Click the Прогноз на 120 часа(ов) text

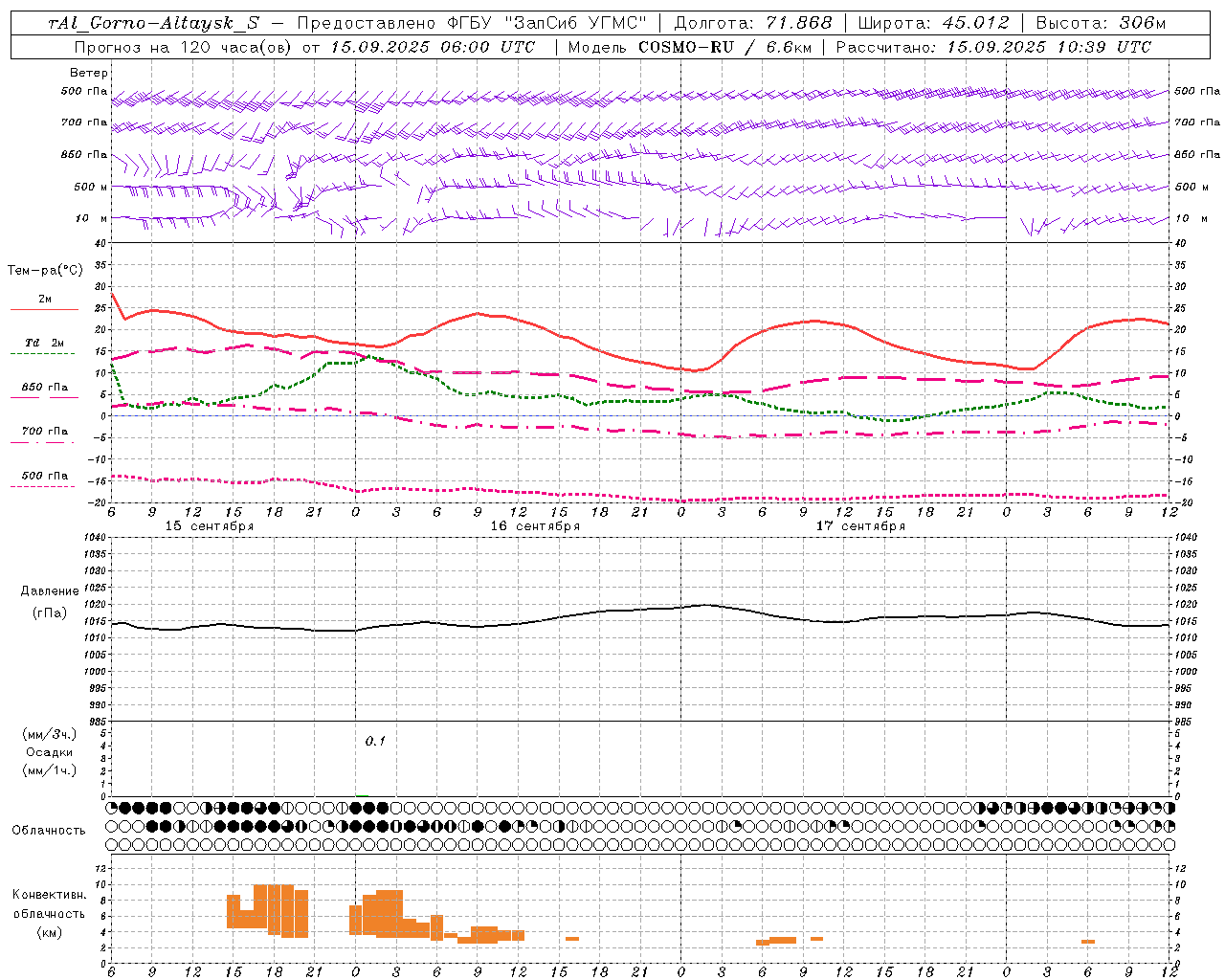coord(184,47)
